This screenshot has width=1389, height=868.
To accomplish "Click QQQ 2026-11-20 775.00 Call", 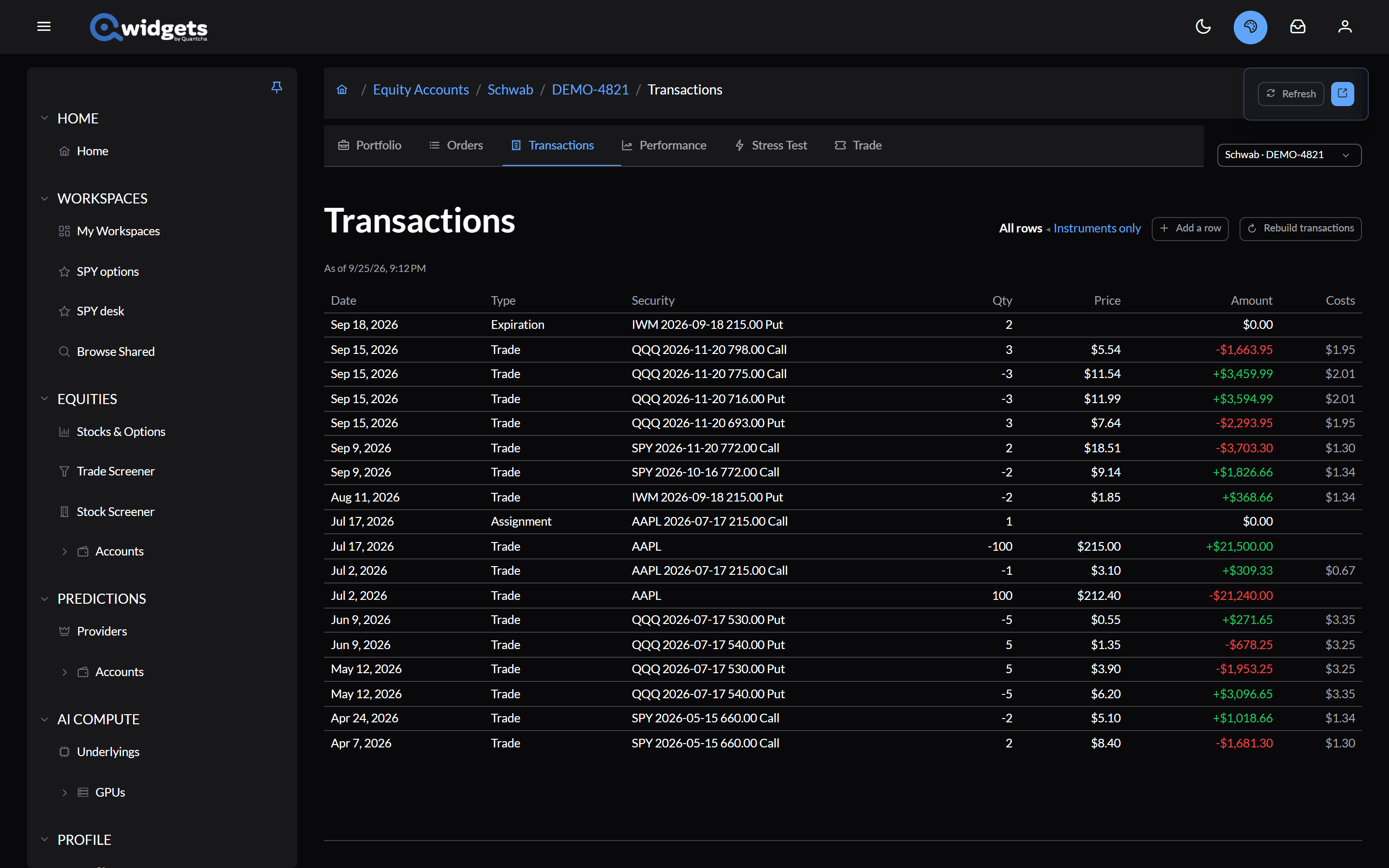I will click(709, 374).
